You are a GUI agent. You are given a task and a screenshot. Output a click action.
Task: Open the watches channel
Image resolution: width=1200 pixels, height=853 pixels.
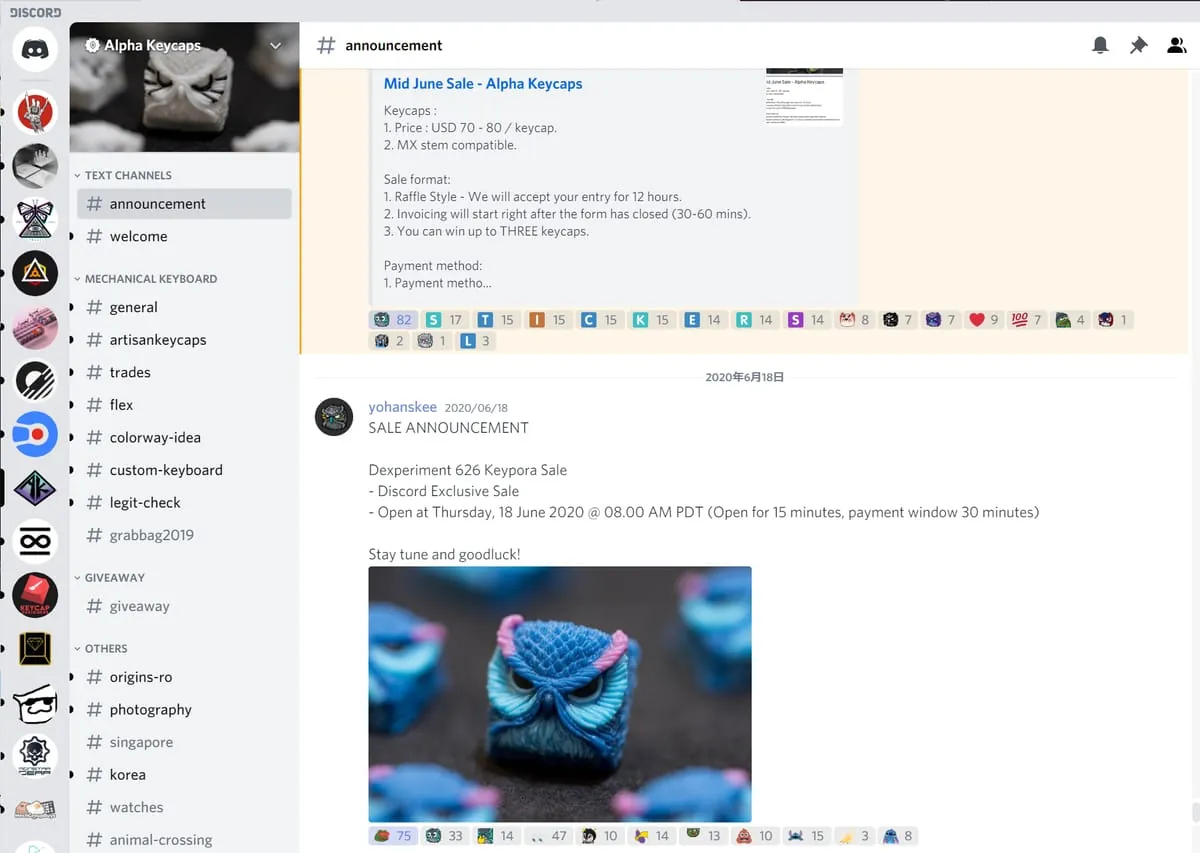pyautogui.click(x=184, y=808)
